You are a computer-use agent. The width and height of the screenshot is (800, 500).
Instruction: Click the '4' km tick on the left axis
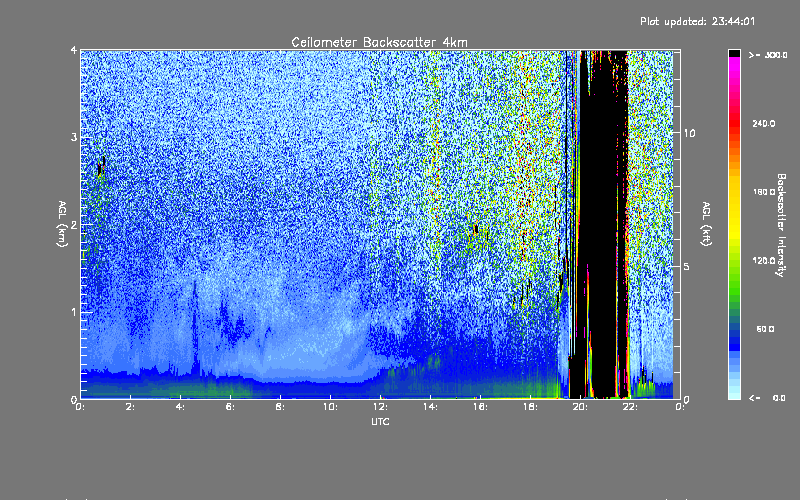74,51
